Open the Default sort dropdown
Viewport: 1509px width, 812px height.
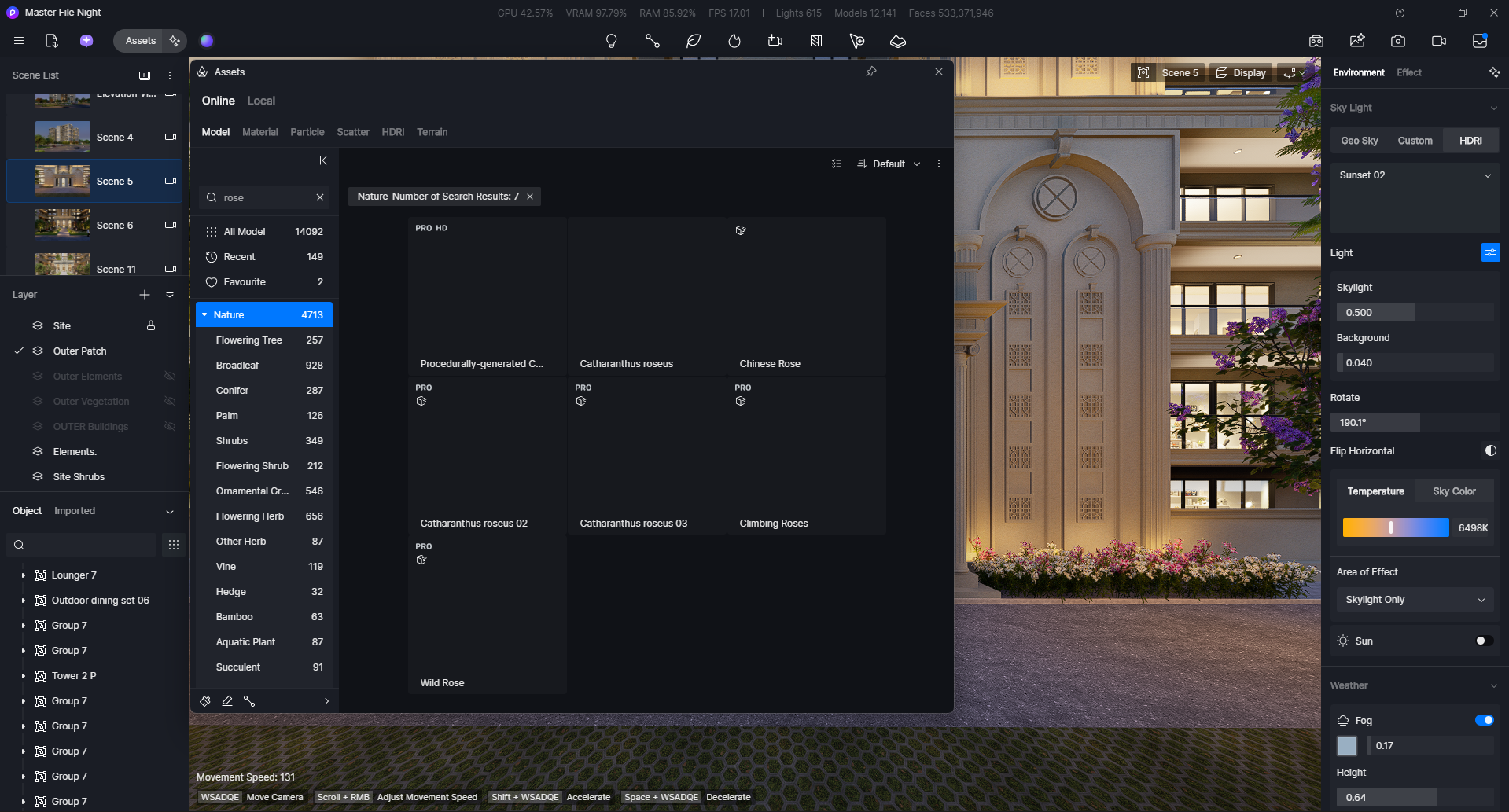pyautogui.click(x=889, y=164)
